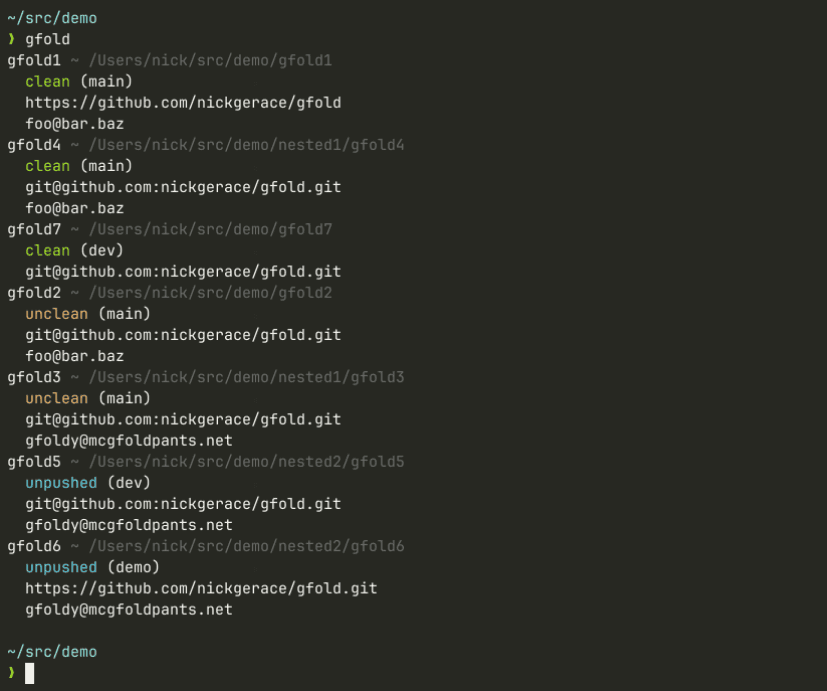Click the foo@bar.baz email under gfold4

coord(74,208)
